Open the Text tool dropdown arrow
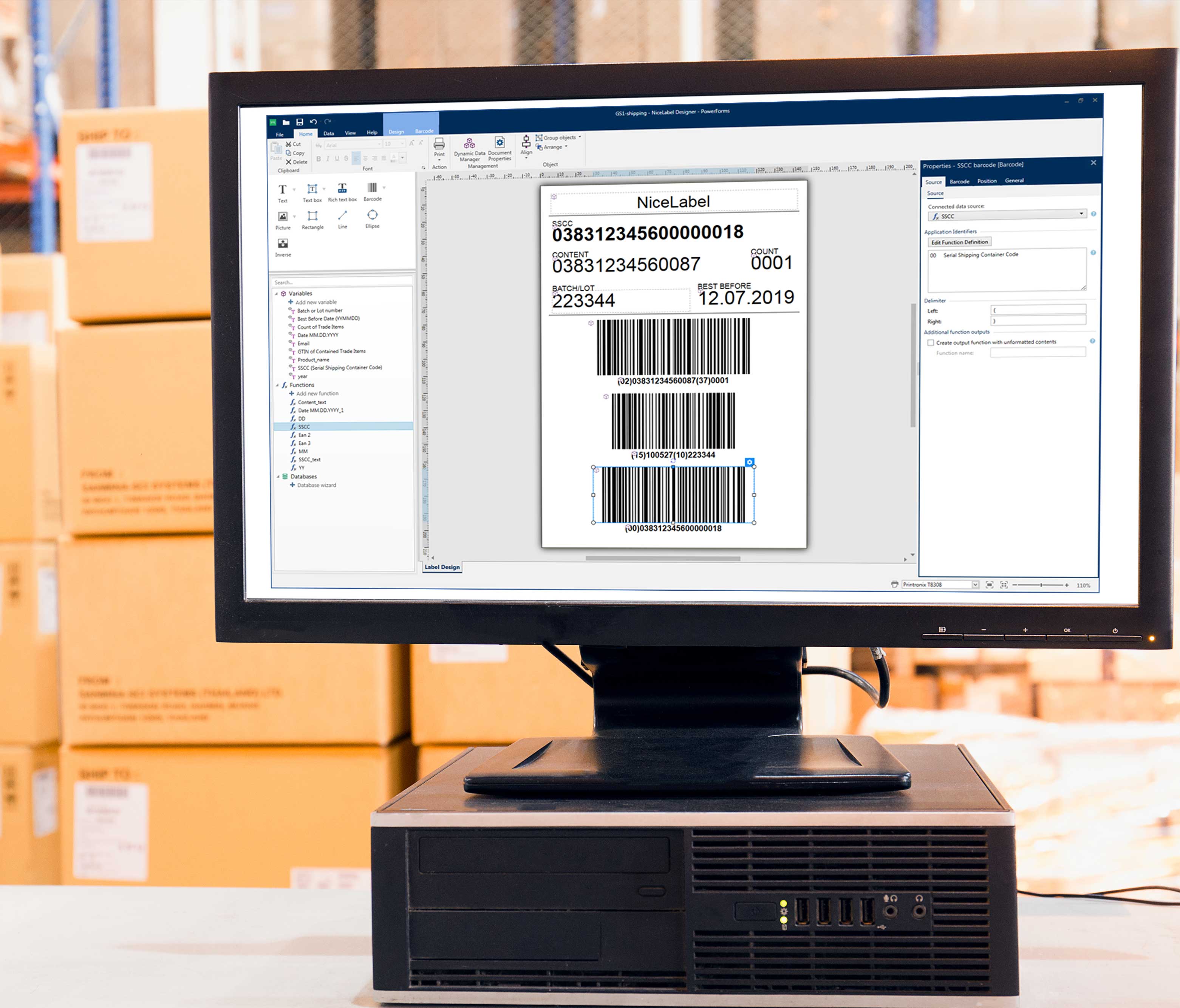This screenshot has width=1180, height=1008. coord(294,189)
